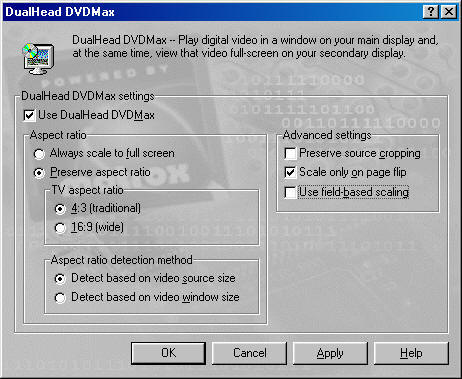Click the Aspect ratio detection method label
The width and height of the screenshot is (462, 379).
click(x=122, y=260)
